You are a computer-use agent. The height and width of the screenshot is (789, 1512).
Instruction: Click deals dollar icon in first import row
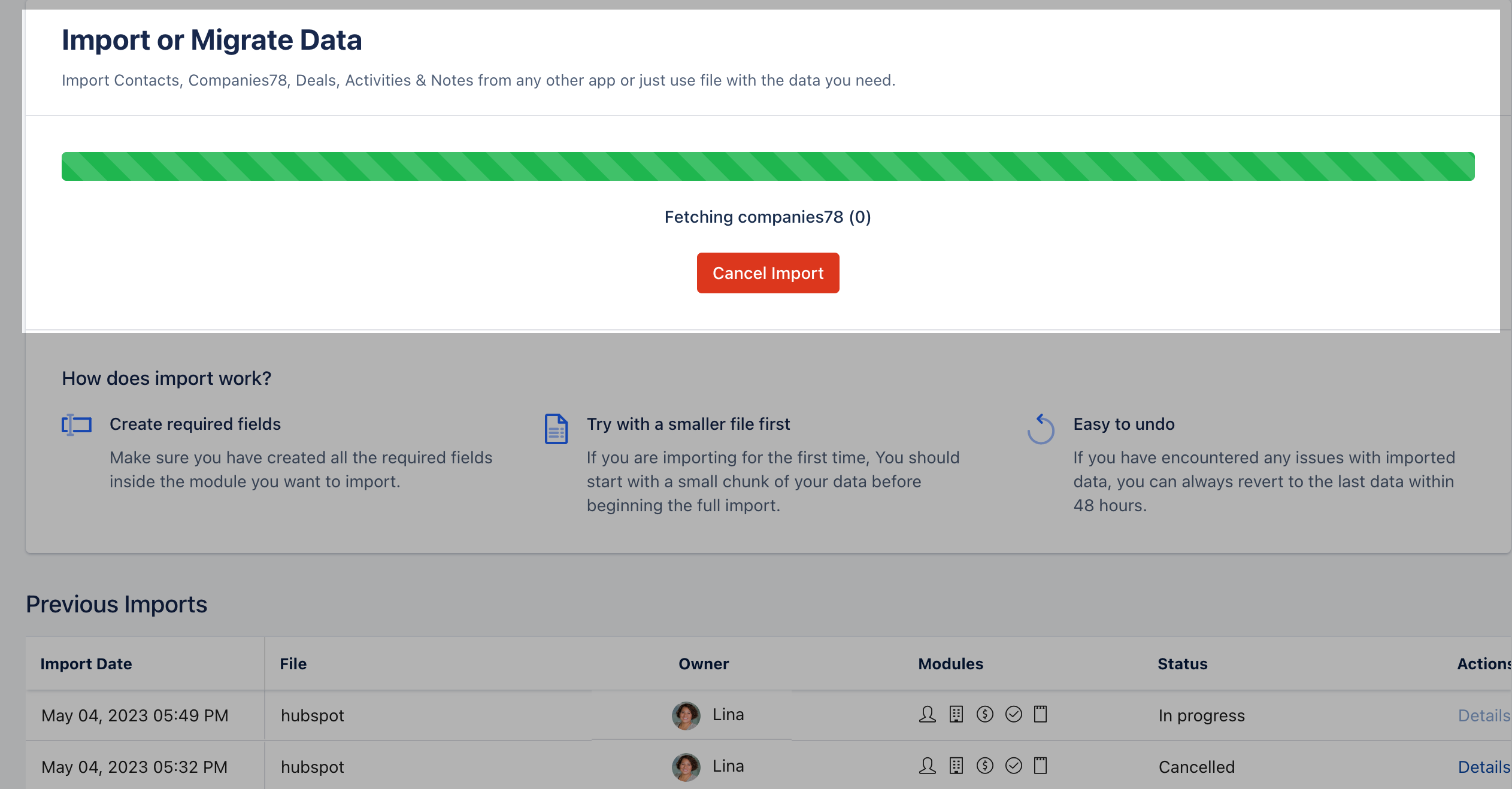(x=985, y=714)
